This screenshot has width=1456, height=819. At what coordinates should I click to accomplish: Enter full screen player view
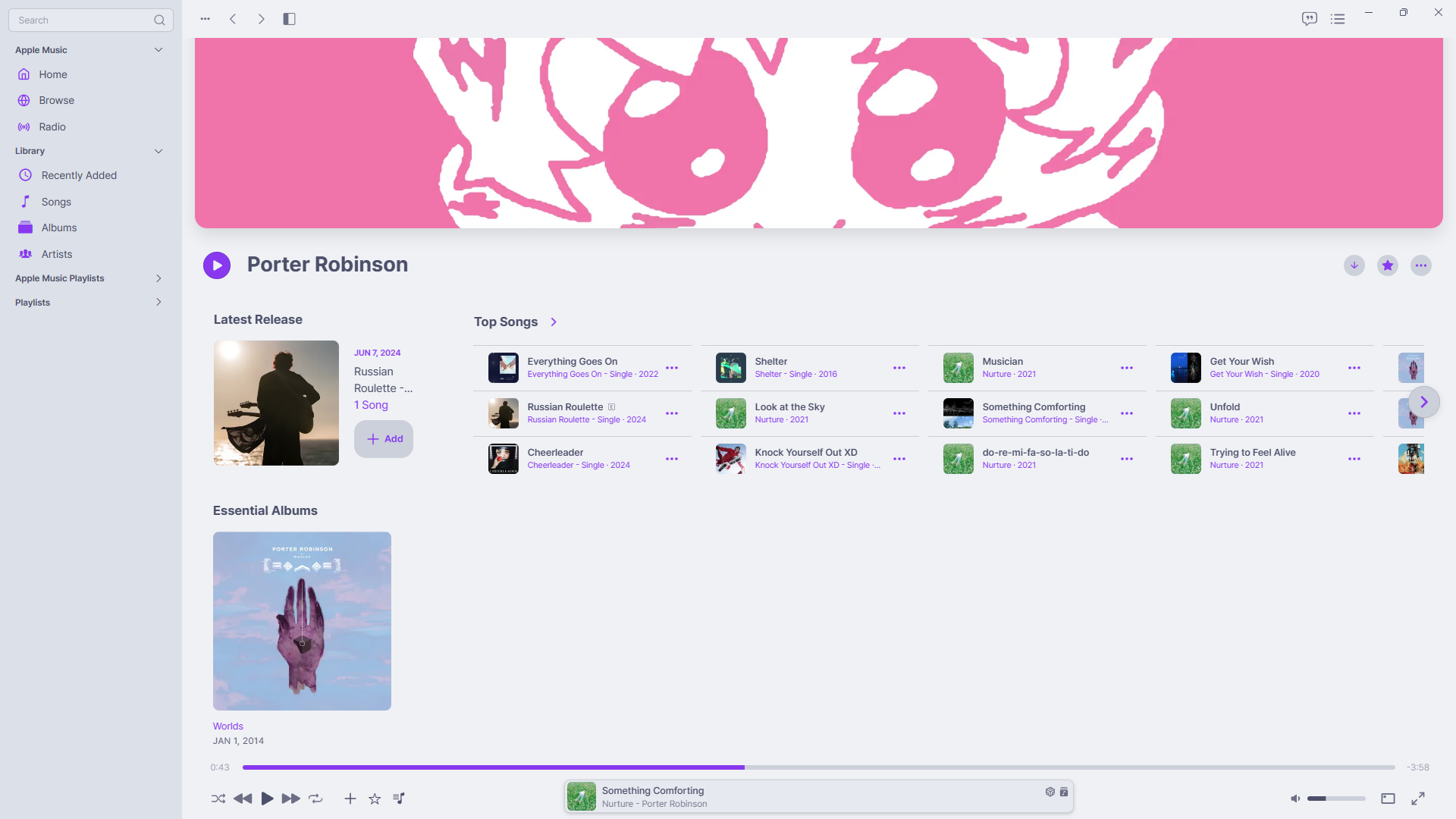(1418, 799)
